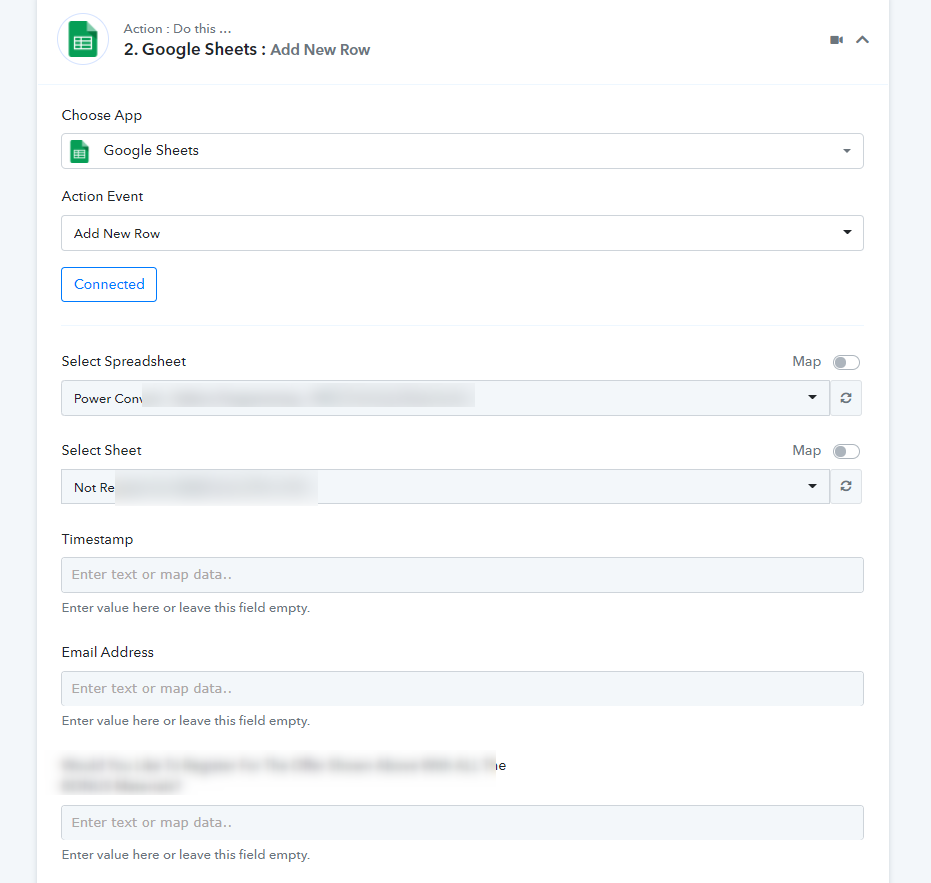Focus the last blurred-label input field

click(x=462, y=822)
